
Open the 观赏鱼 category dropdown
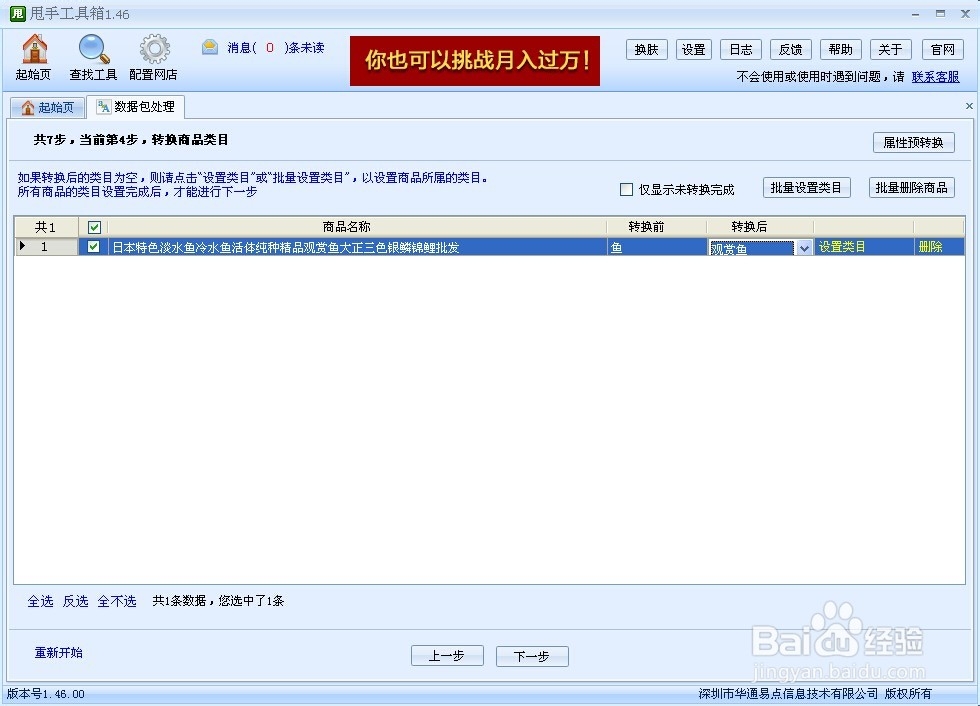coord(755,247)
